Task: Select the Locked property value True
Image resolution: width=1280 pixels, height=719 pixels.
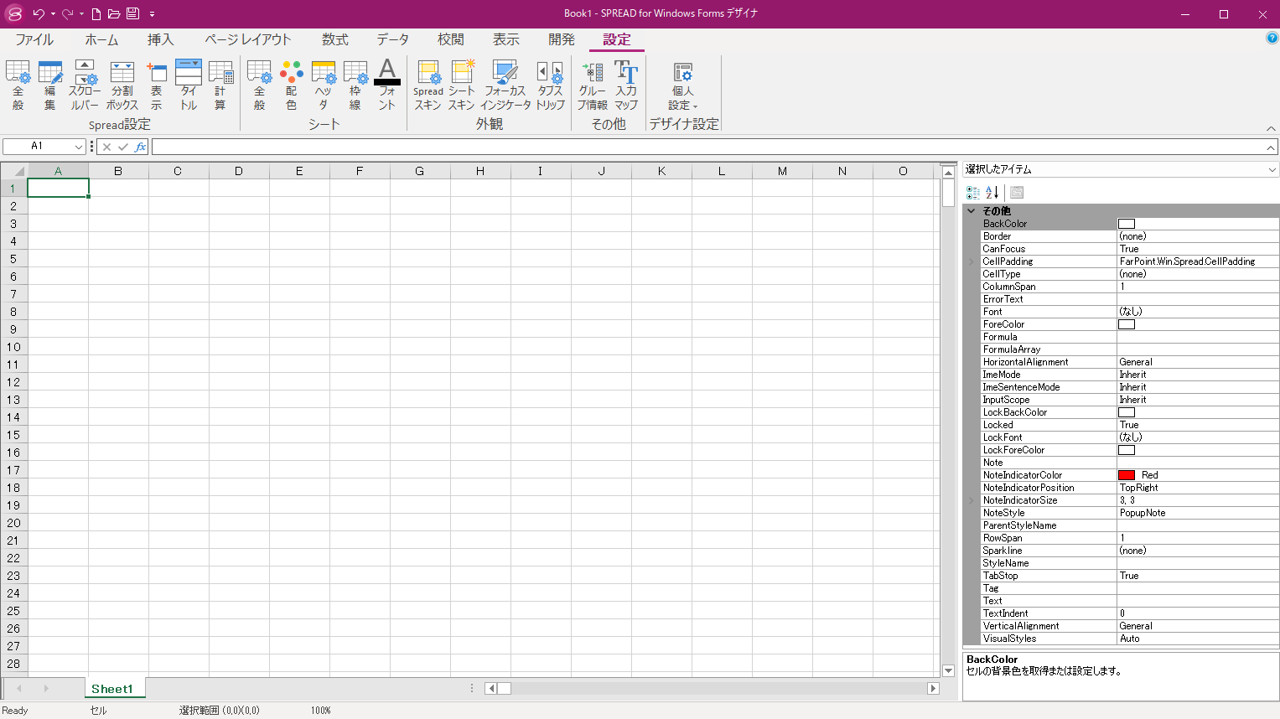Action: tap(1198, 425)
